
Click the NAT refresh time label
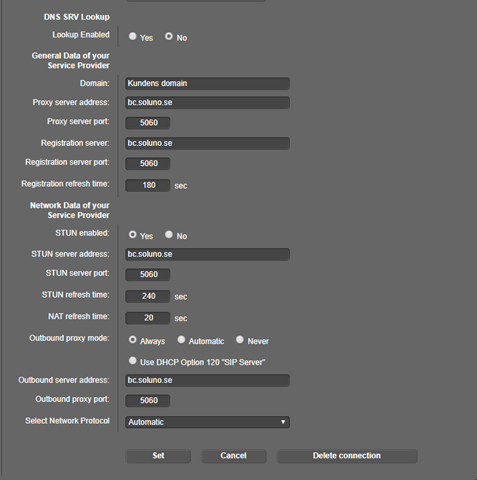(x=79, y=316)
